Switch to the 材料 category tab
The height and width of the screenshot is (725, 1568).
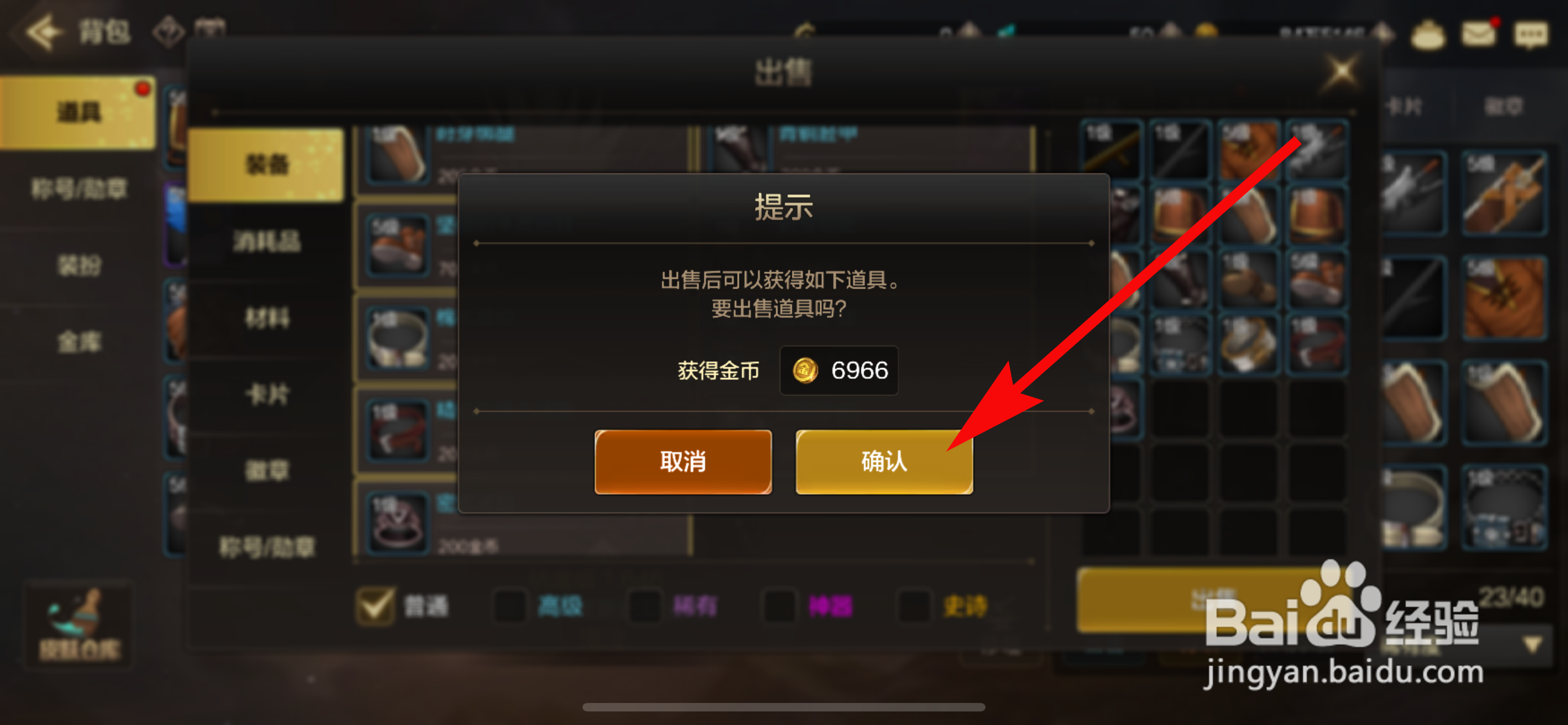coord(266,318)
